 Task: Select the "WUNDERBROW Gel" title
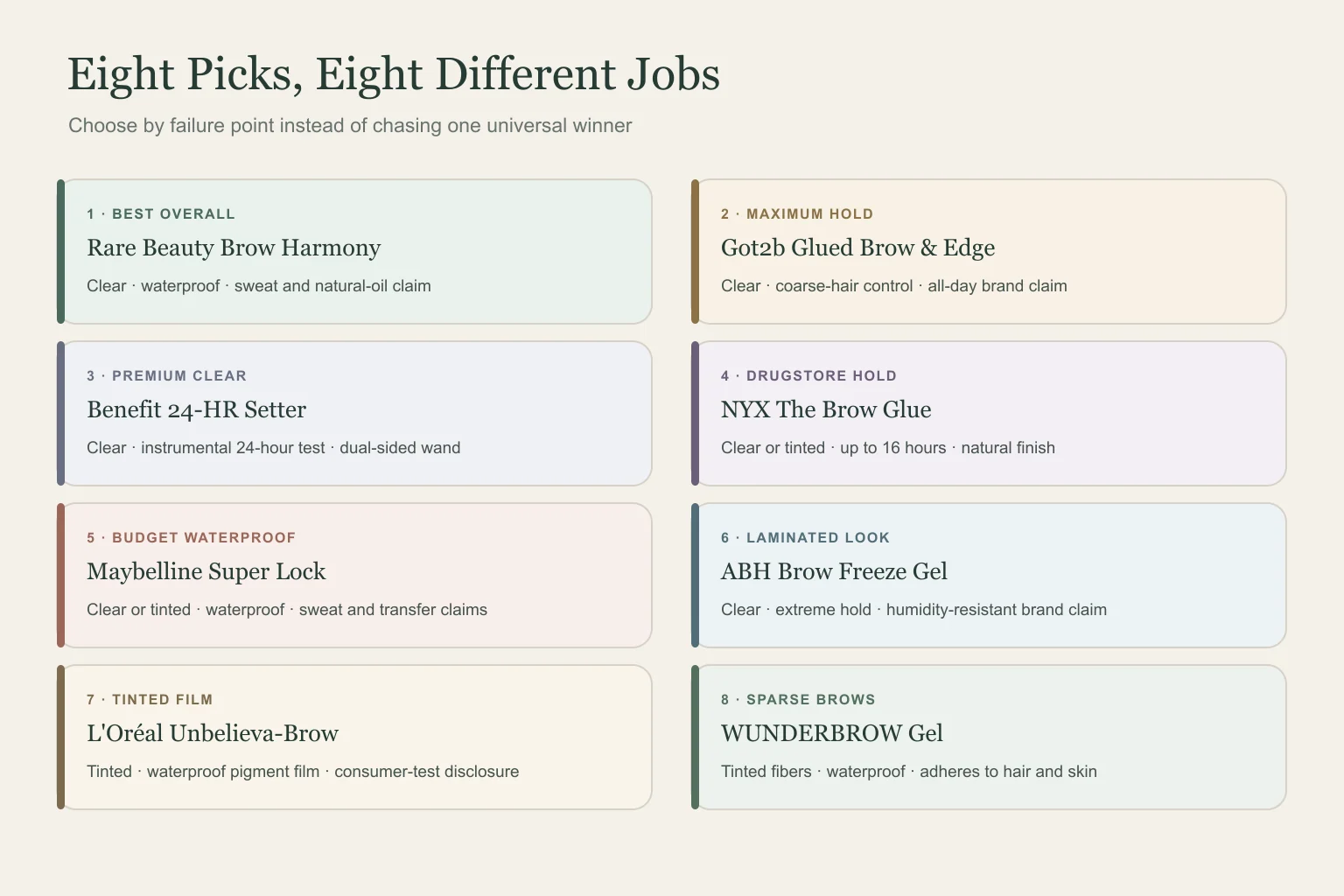point(832,733)
